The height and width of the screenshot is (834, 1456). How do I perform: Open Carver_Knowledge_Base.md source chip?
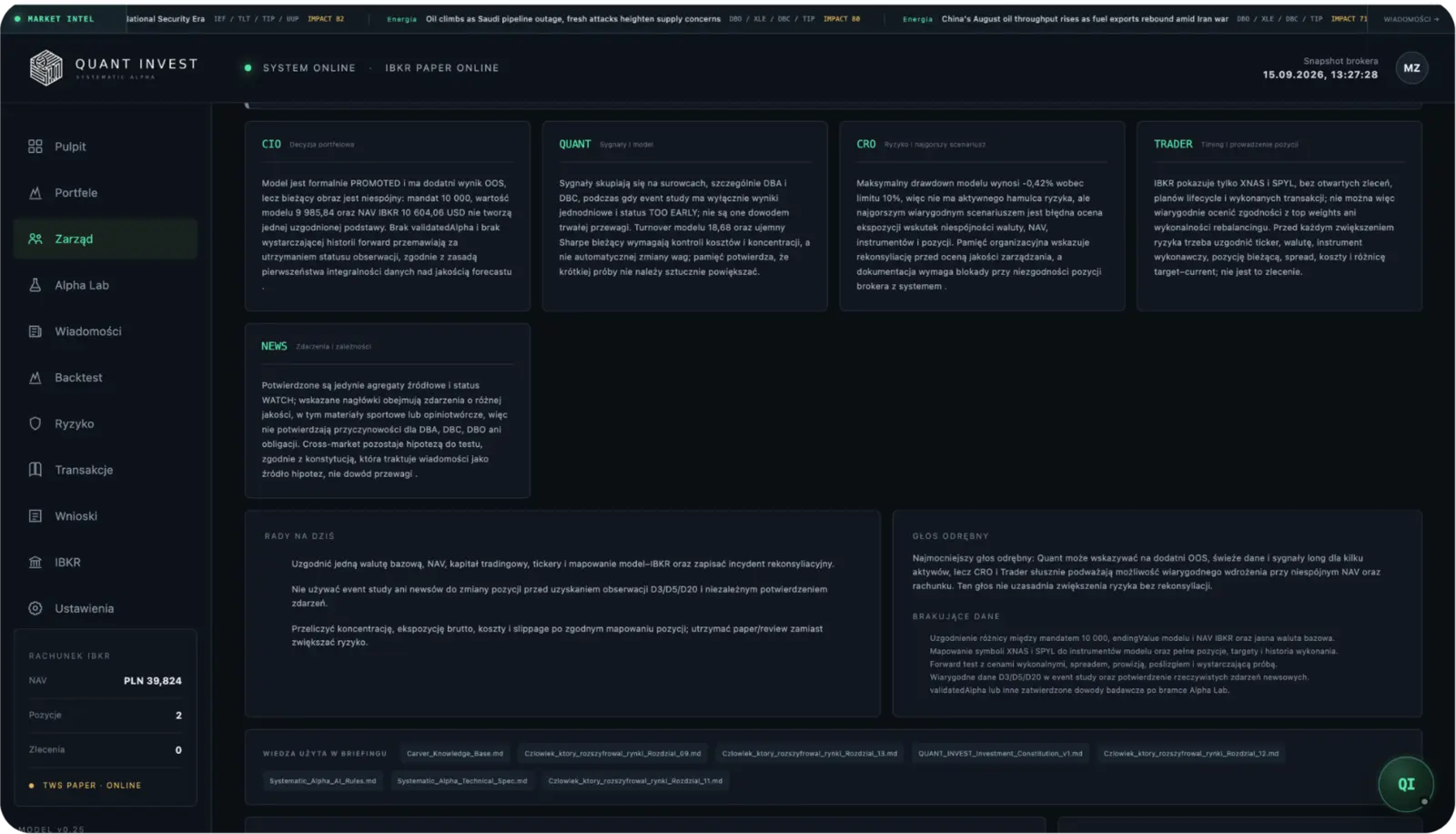point(455,754)
